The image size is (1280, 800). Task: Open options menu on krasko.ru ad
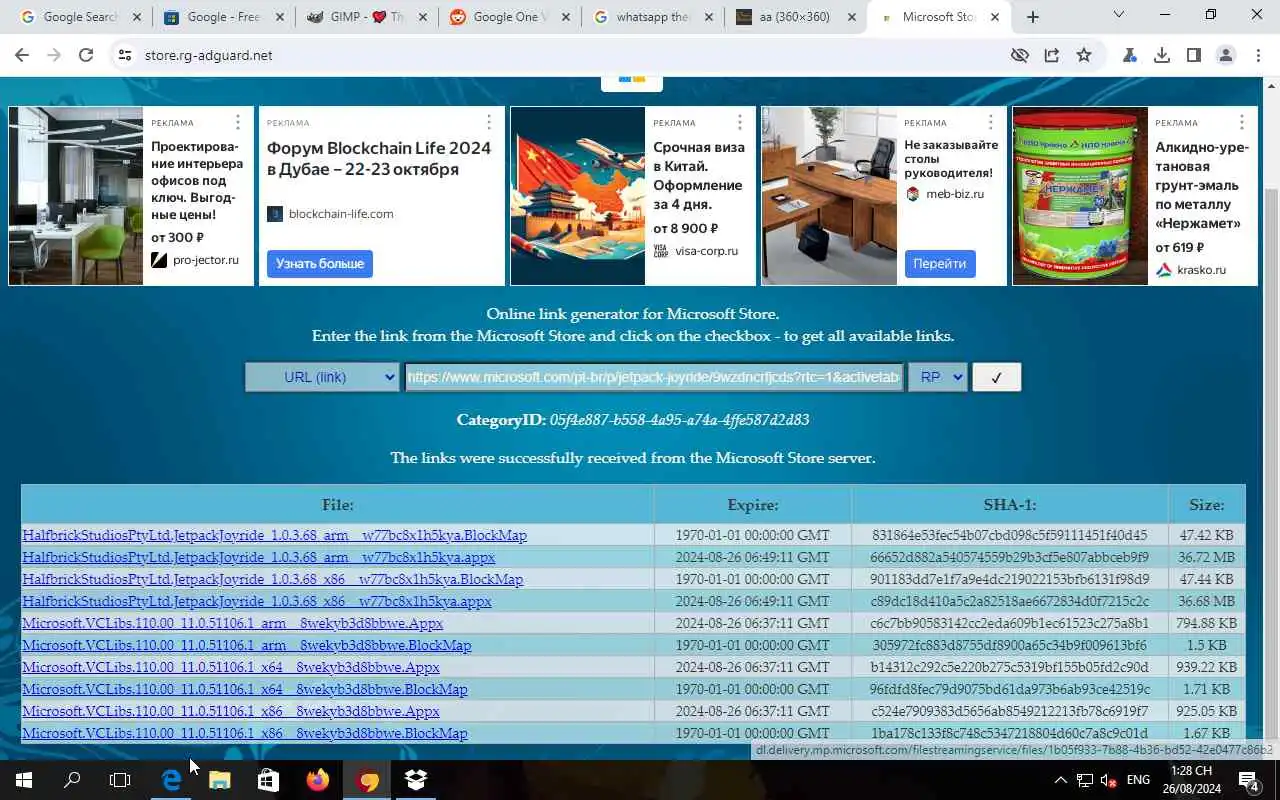coord(1242,122)
